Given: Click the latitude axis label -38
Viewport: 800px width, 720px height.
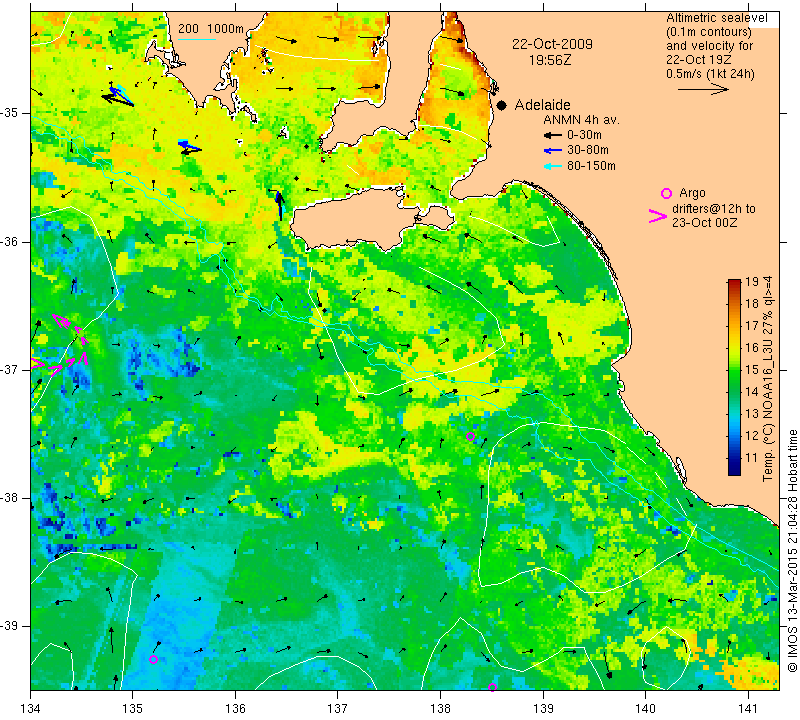Looking at the screenshot, I should tap(10, 498).
